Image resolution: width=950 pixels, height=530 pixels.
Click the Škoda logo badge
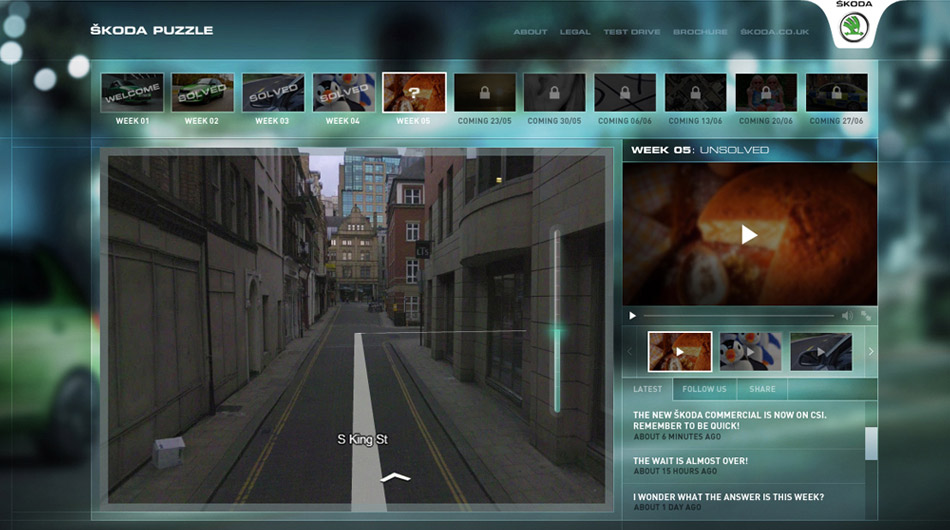point(854,26)
